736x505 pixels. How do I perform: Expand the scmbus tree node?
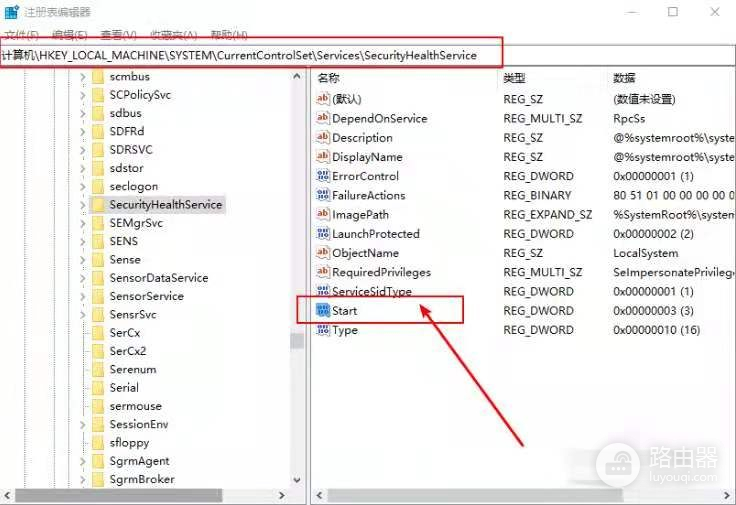coord(83,77)
